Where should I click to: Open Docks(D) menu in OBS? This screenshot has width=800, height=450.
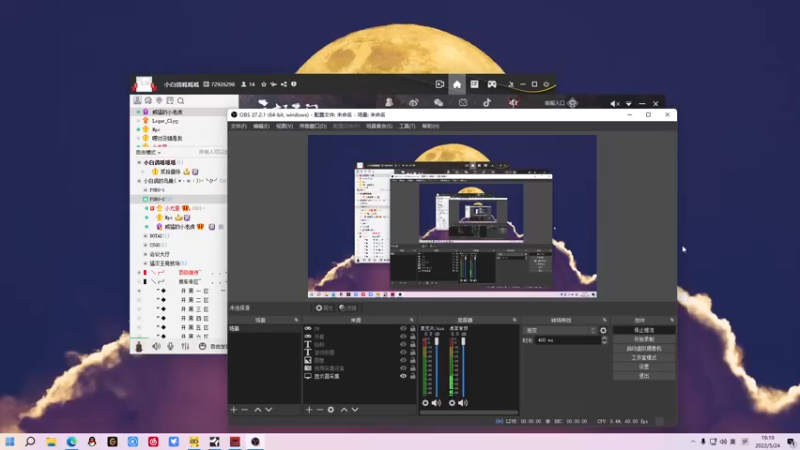(313, 126)
